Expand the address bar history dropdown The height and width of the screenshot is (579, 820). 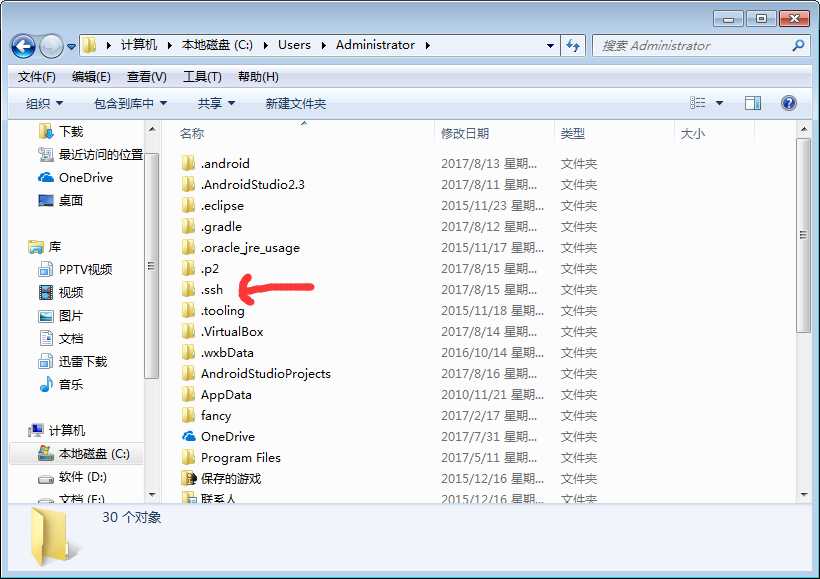click(x=550, y=46)
